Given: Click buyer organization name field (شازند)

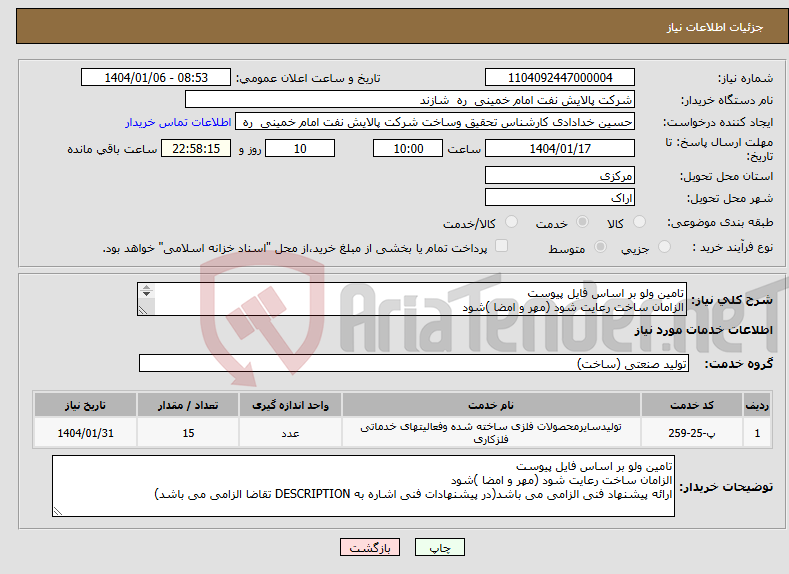Looking at the screenshot, I should [x=410, y=100].
